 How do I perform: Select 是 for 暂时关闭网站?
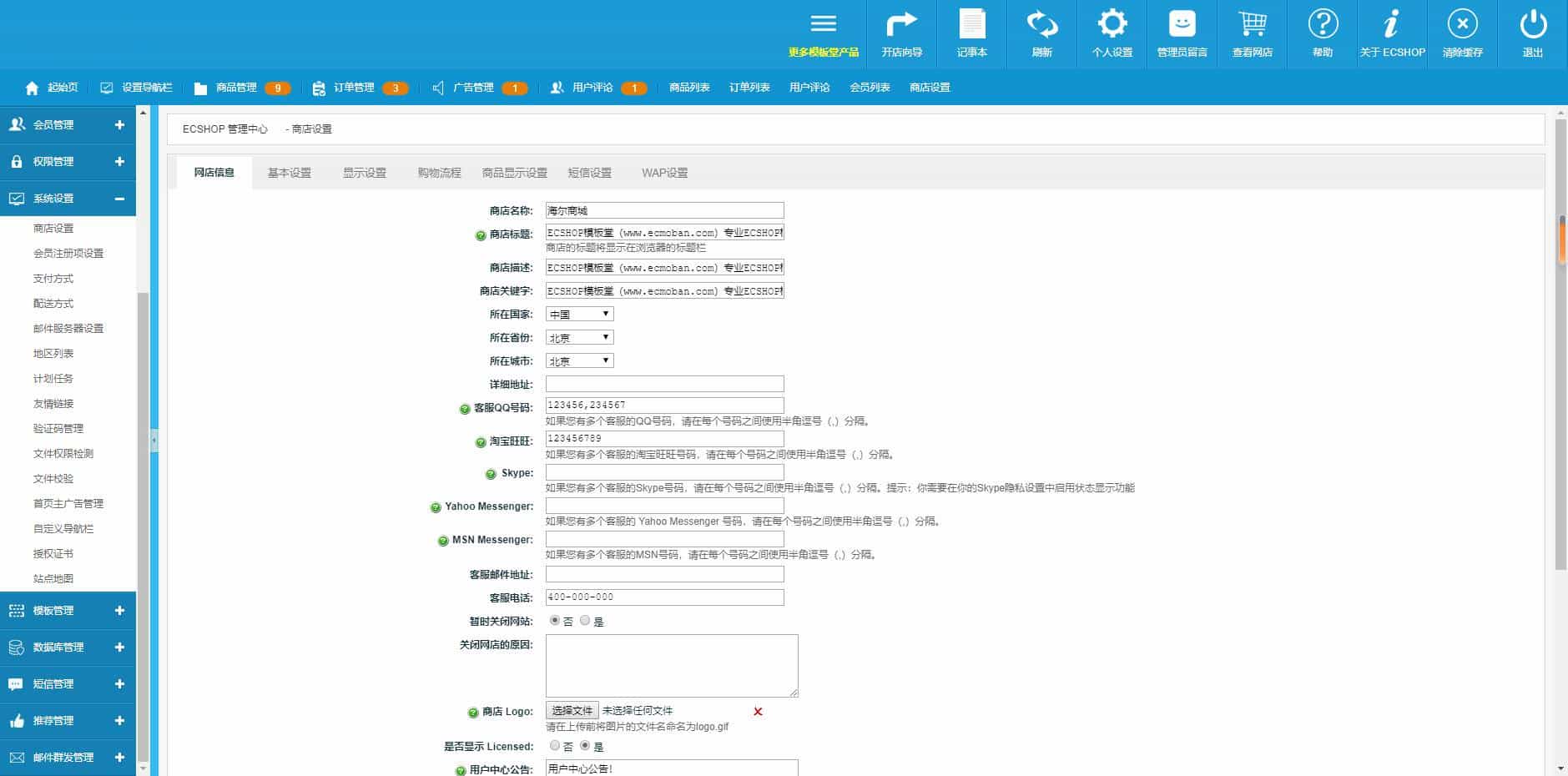click(x=585, y=621)
